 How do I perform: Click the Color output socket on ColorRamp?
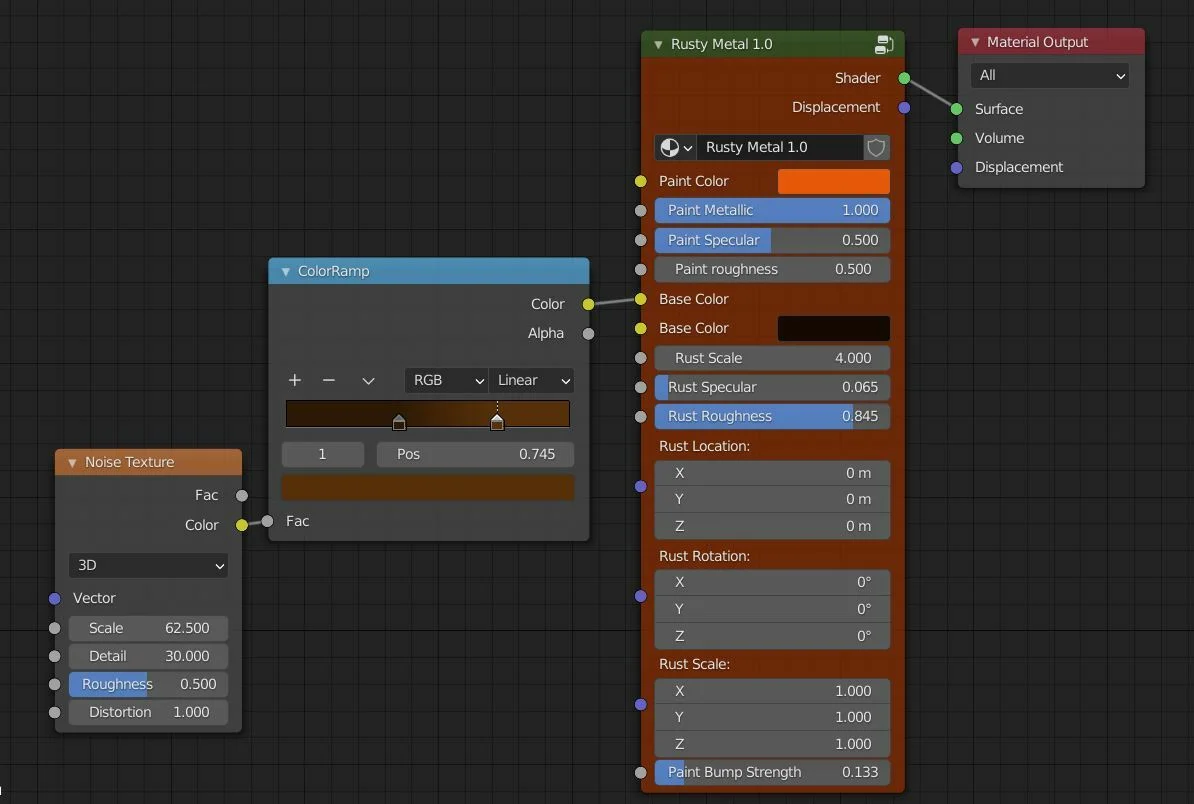589,304
